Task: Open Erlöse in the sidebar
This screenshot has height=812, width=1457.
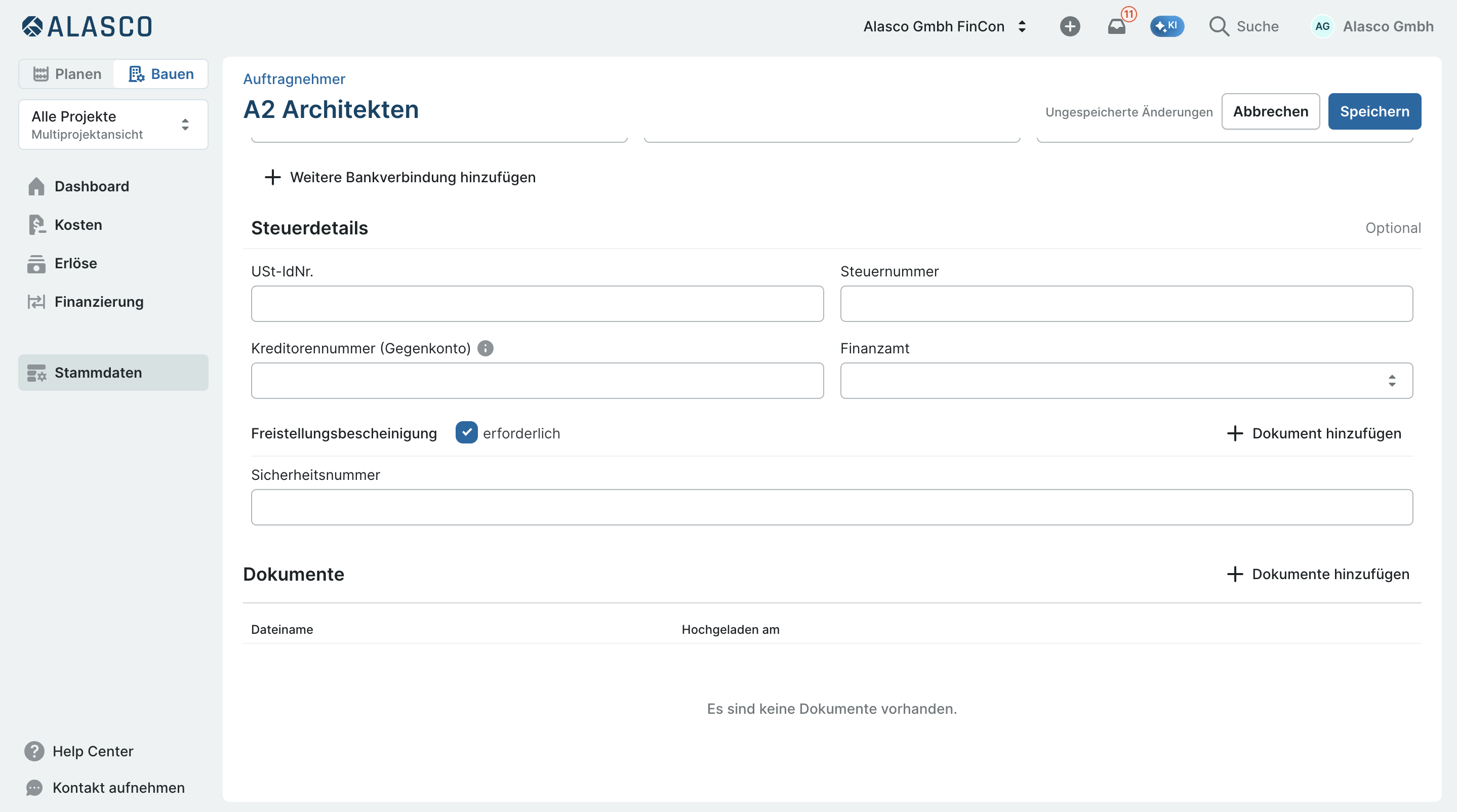Action: coord(113,264)
